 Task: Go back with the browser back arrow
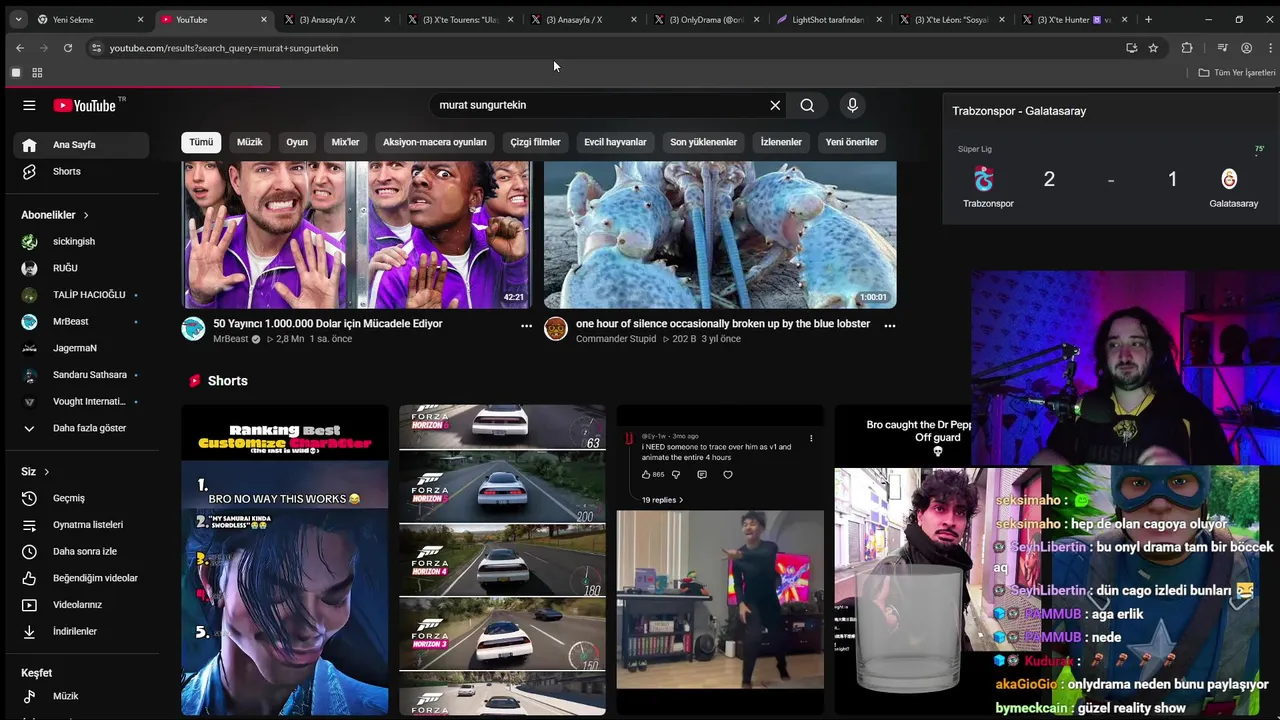tap(20, 48)
